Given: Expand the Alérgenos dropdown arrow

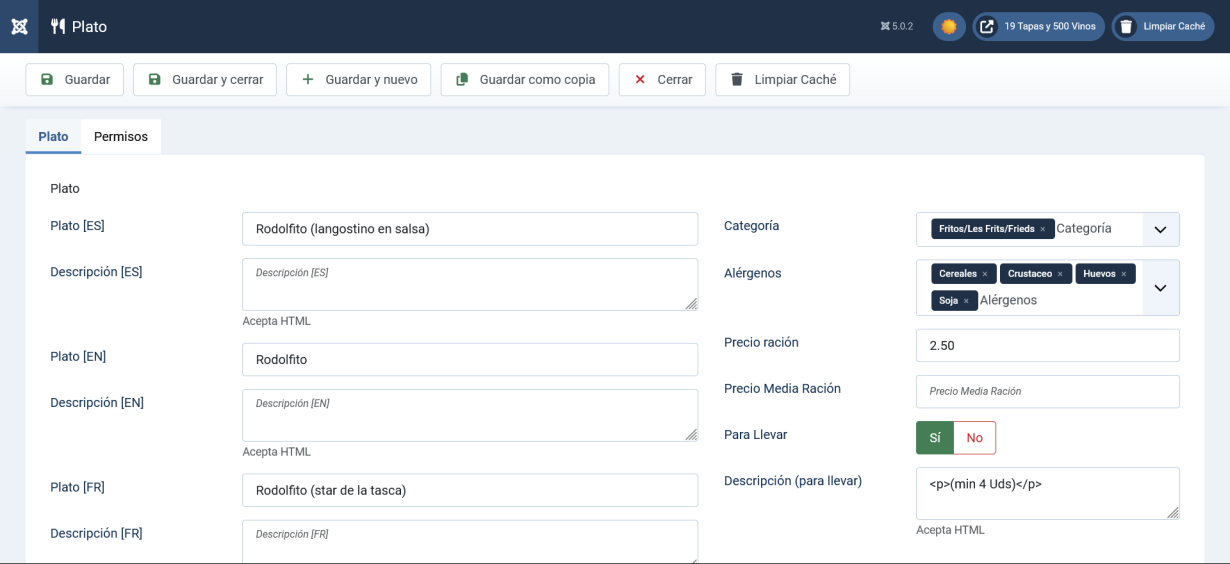Looking at the screenshot, I should click(1160, 288).
